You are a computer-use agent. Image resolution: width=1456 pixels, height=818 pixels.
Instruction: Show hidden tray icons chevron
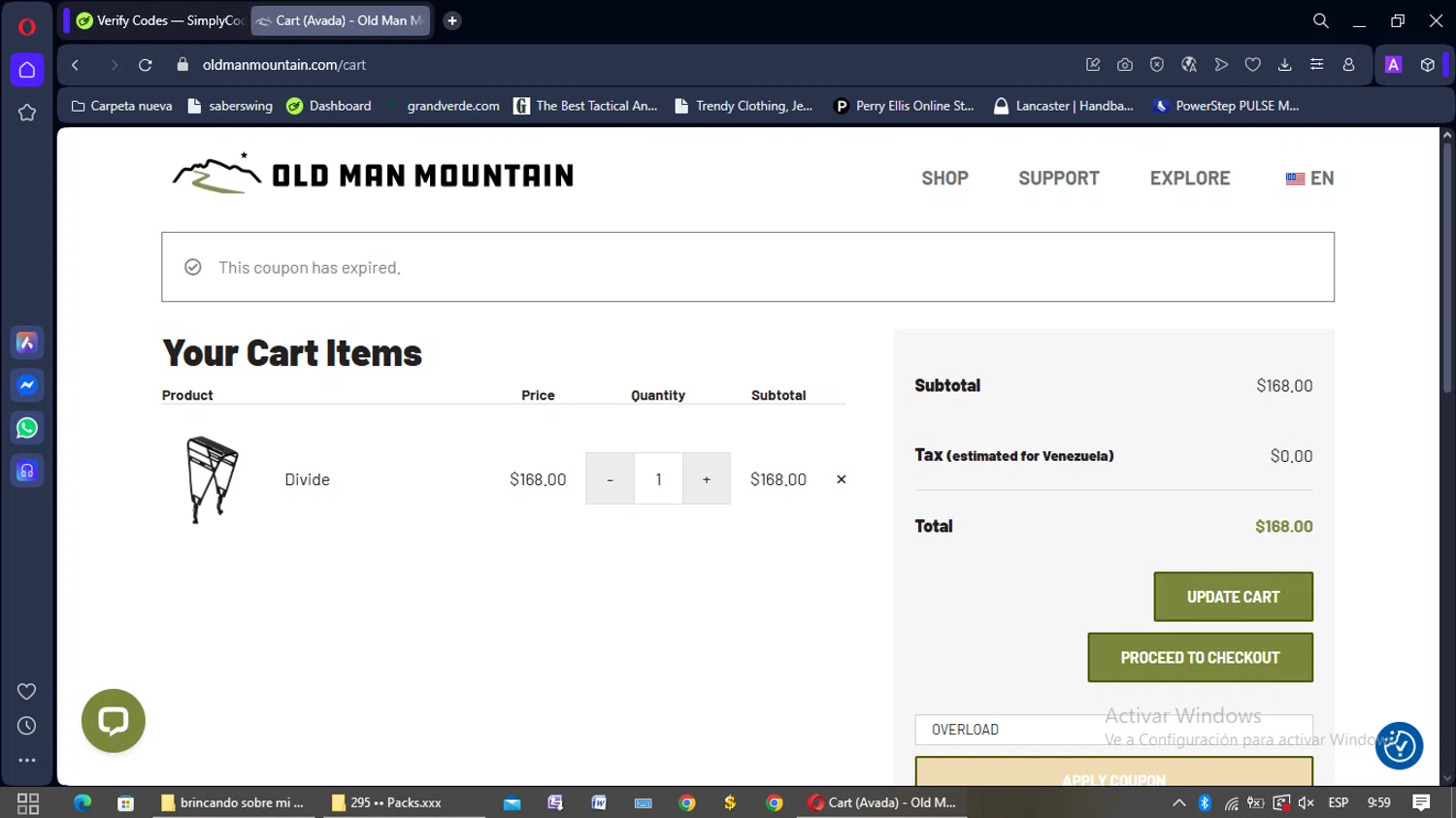click(1178, 802)
